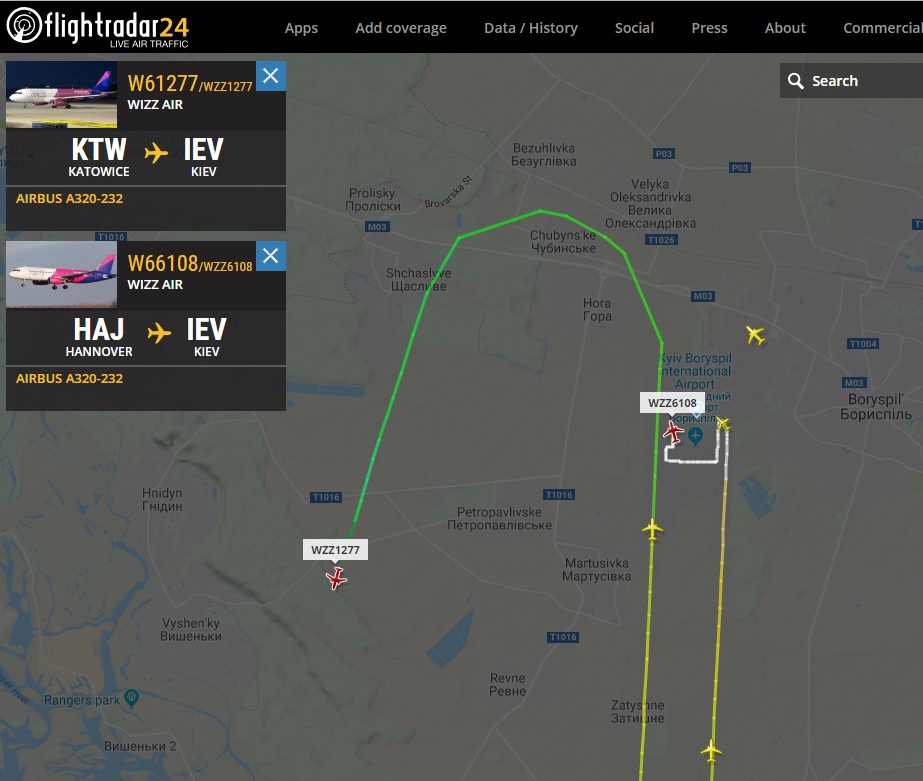Select the red WZZ6108 plane at airport
The height and width of the screenshot is (781, 923).
(x=673, y=433)
